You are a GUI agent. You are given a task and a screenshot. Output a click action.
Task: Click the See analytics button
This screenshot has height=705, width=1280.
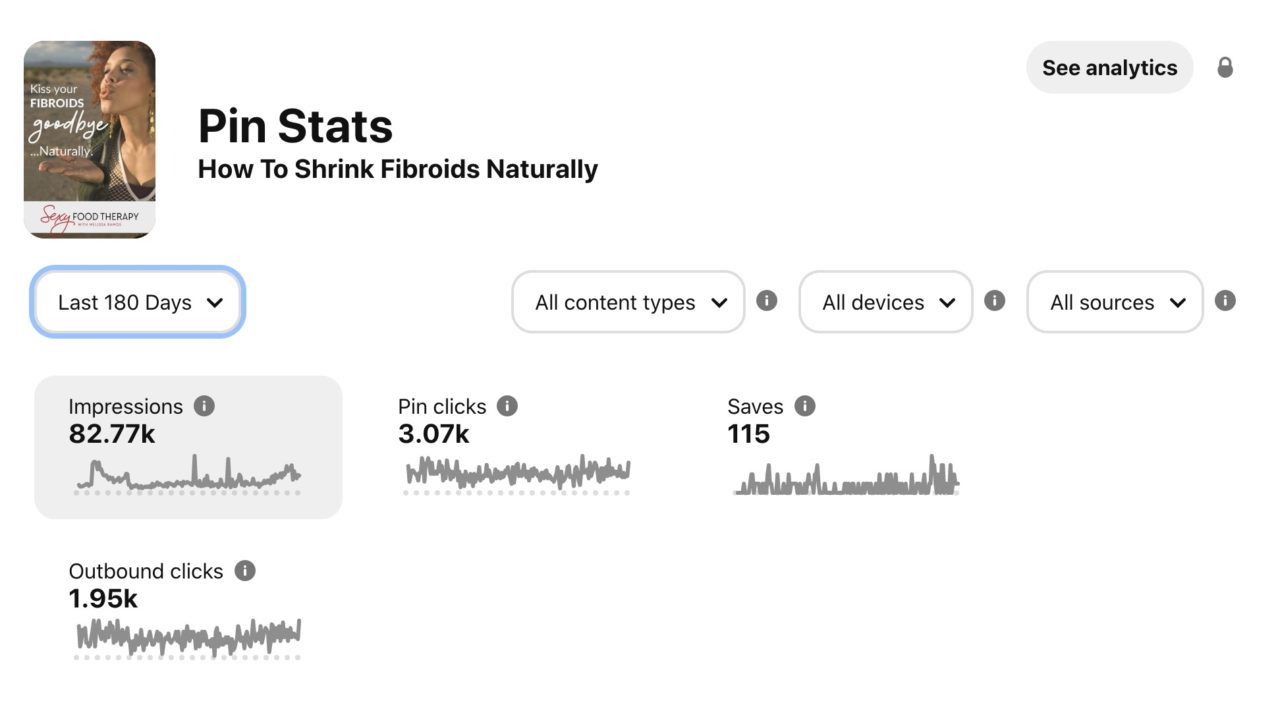click(1109, 67)
